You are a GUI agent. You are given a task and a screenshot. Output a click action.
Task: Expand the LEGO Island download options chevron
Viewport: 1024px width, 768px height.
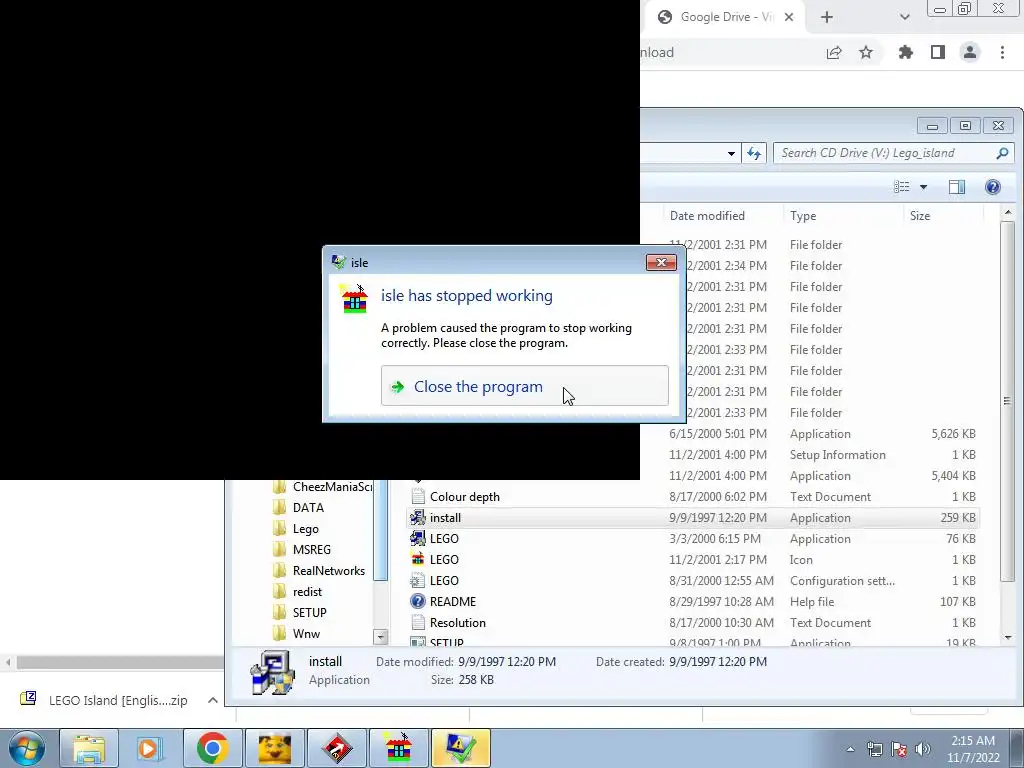pos(212,700)
